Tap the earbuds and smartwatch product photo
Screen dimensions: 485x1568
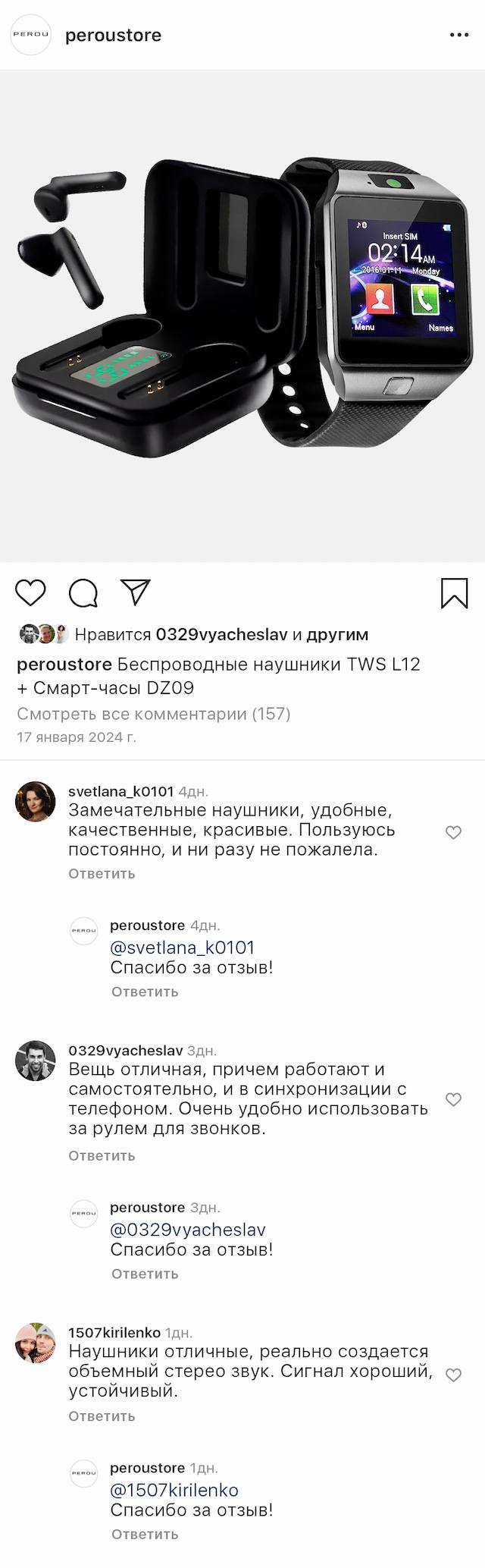click(242, 316)
